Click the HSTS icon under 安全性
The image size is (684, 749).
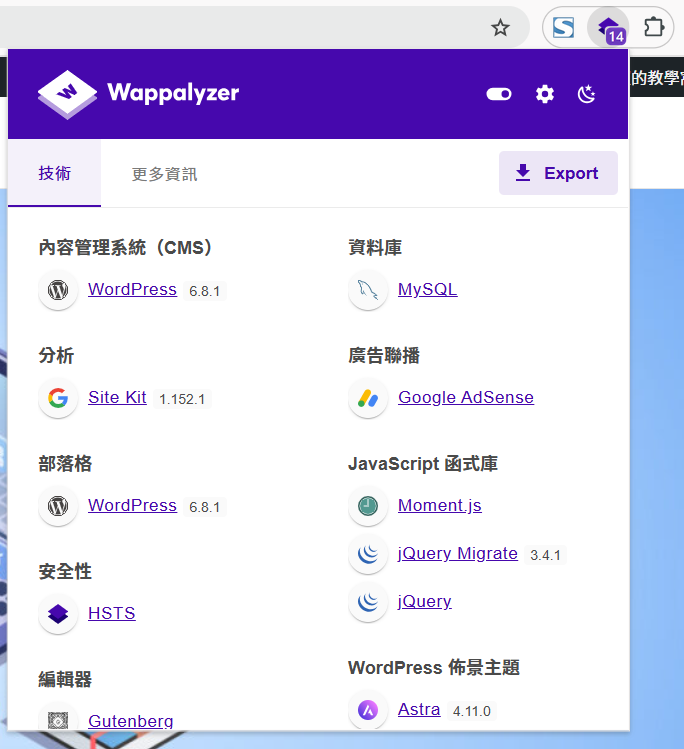tap(58, 614)
